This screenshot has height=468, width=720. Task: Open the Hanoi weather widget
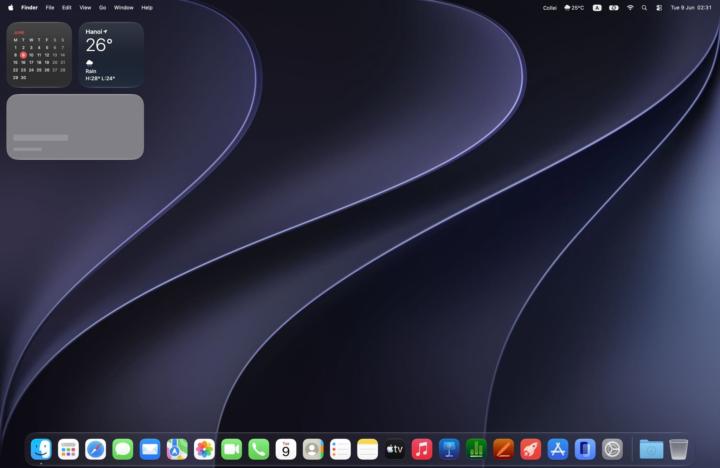point(112,55)
